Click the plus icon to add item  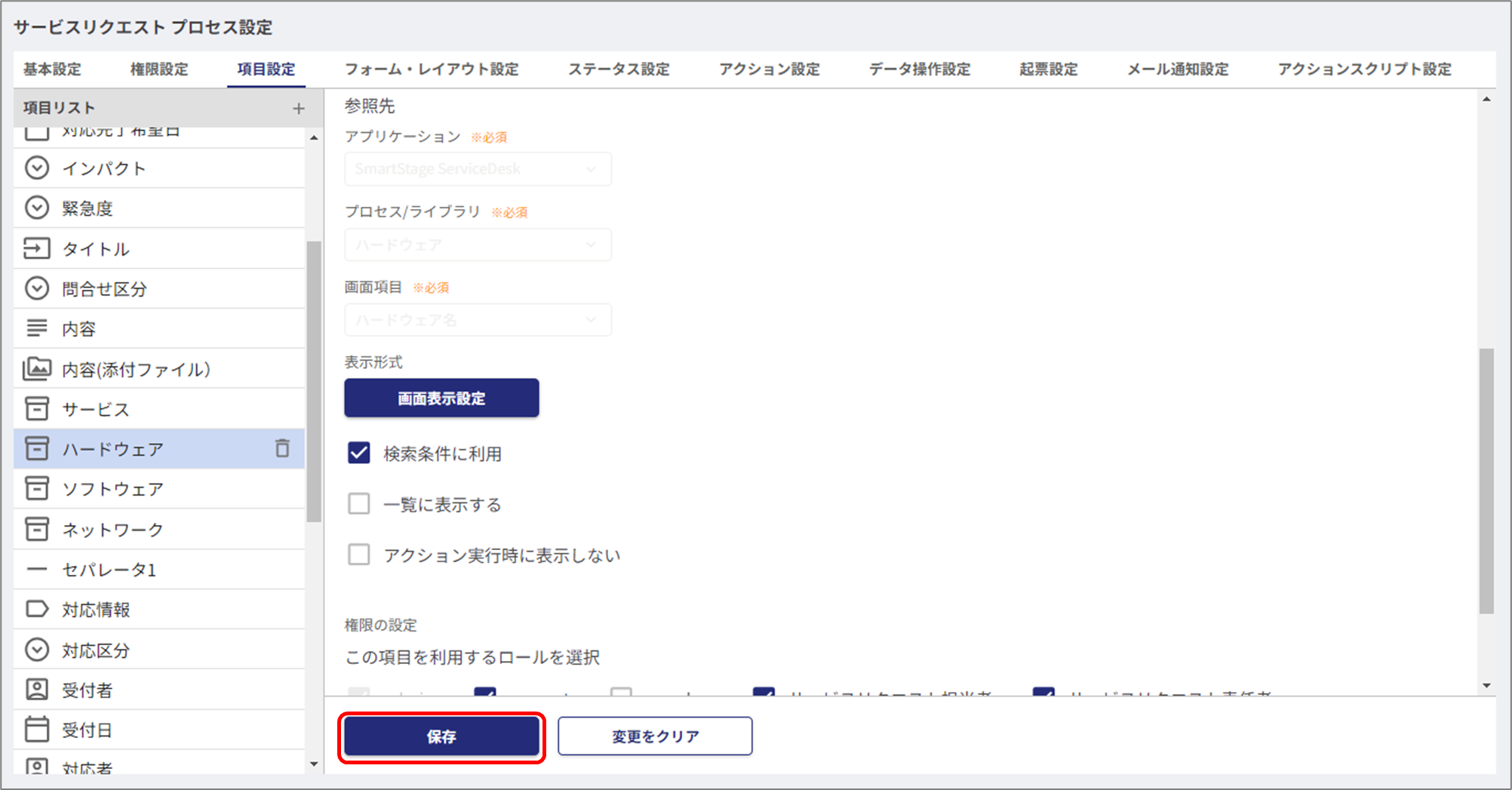pyautogui.click(x=299, y=109)
